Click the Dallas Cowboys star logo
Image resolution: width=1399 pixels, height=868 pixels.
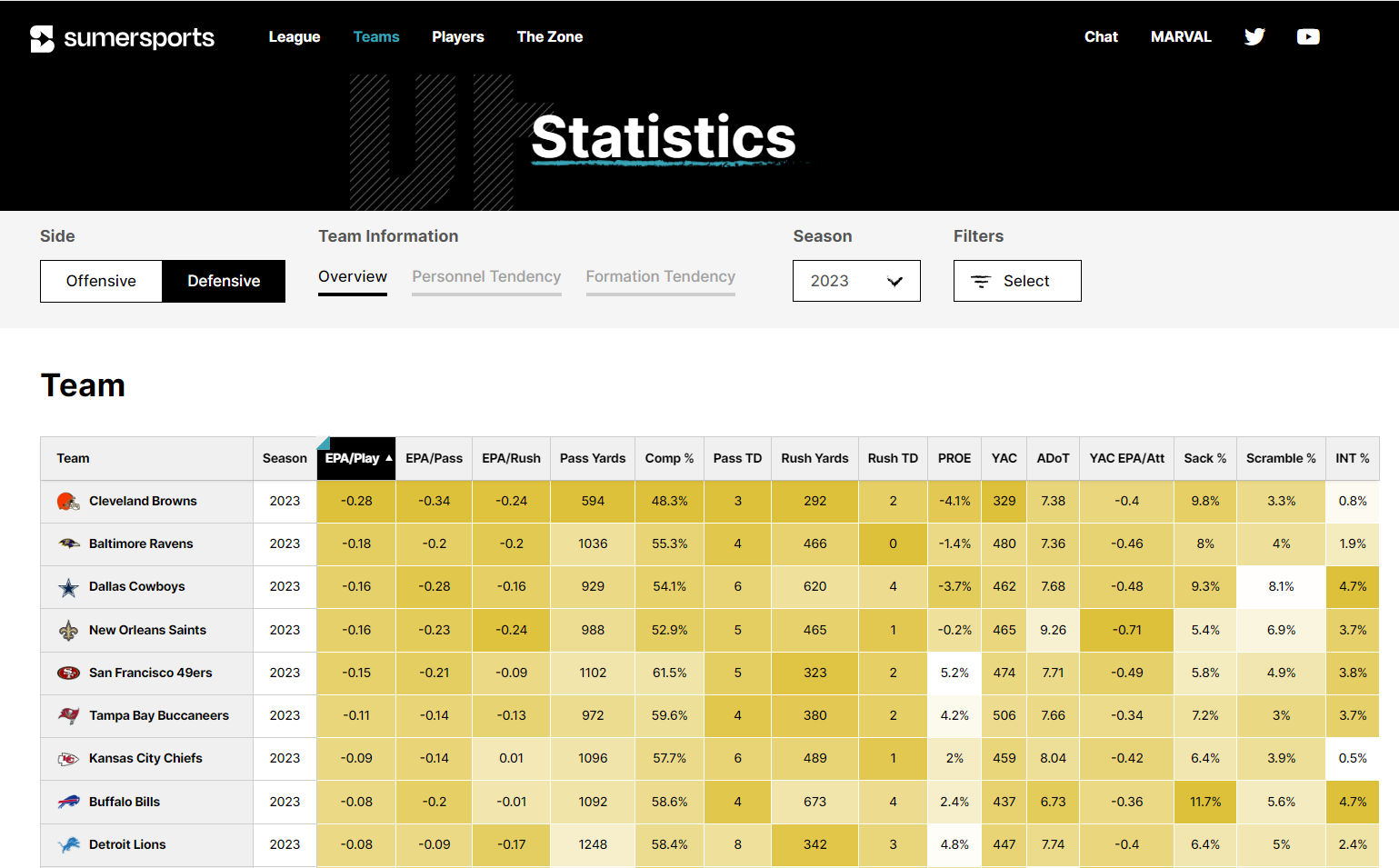pos(68,587)
